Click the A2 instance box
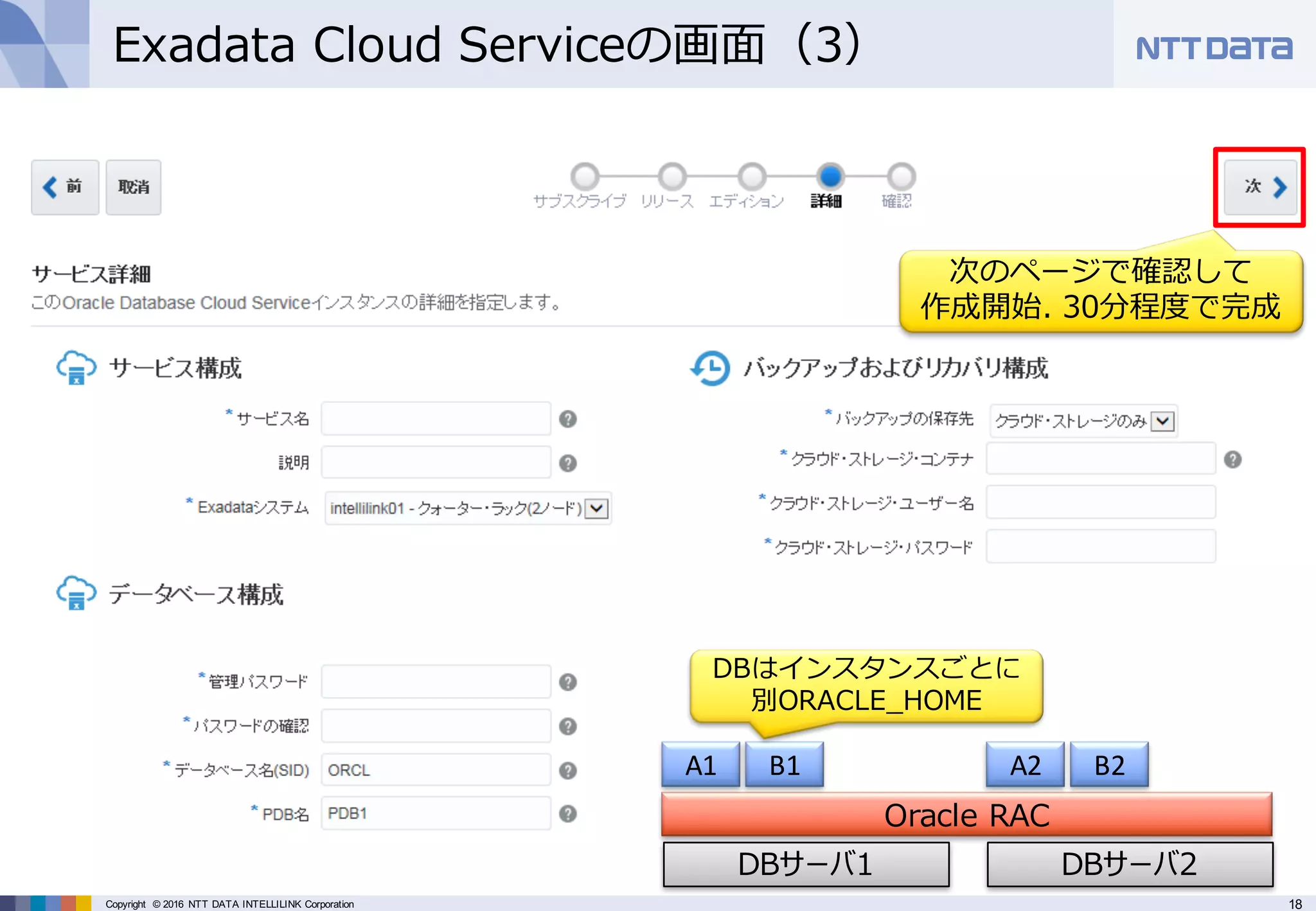This screenshot has height=911, width=1316. [x=1026, y=765]
